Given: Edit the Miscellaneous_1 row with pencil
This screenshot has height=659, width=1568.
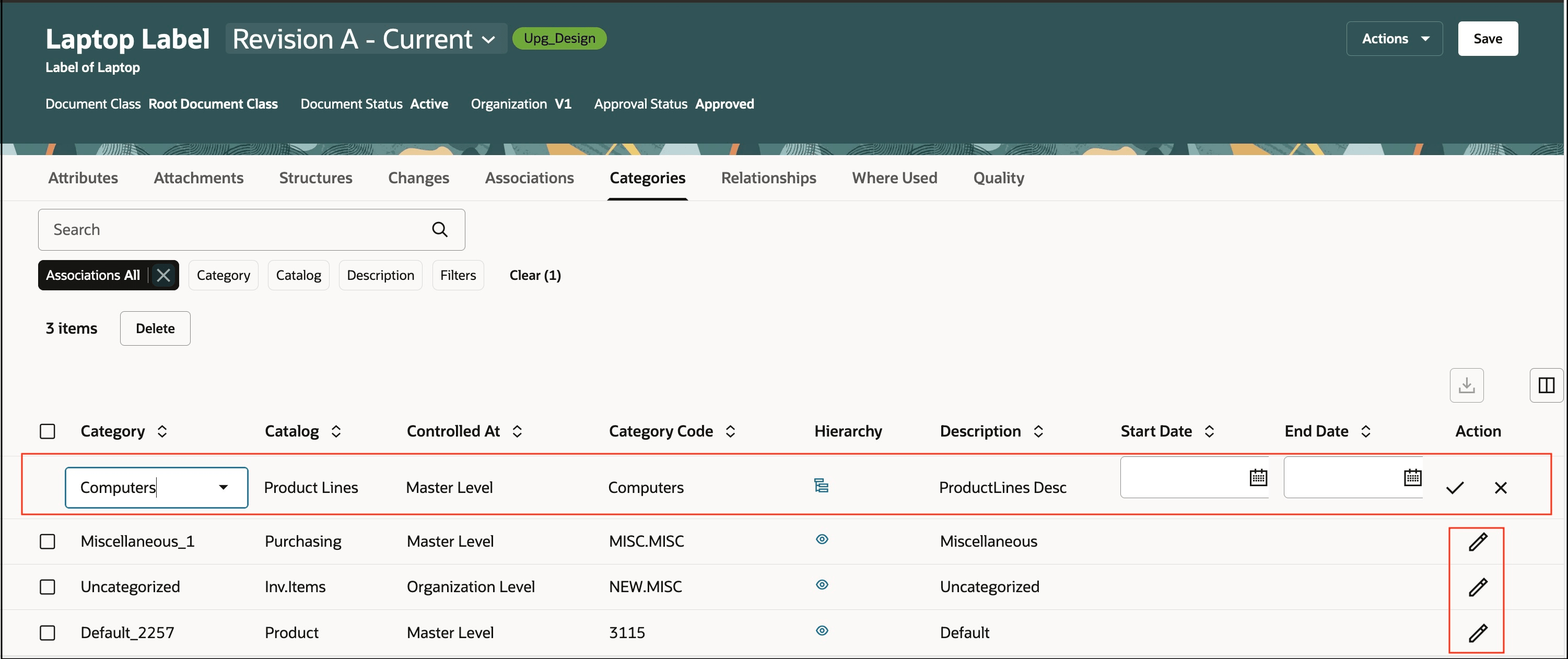Looking at the screenshot, I should tap(1477, 542).
